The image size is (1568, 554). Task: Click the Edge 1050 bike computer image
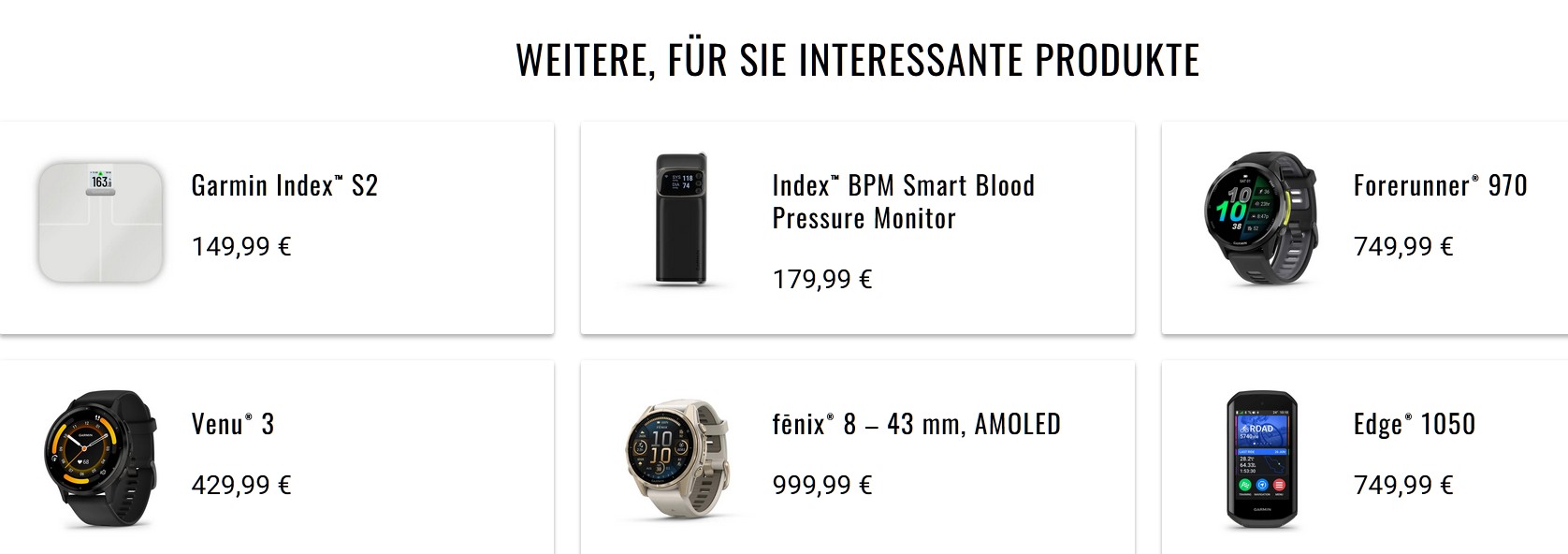tap(1261, 460)
